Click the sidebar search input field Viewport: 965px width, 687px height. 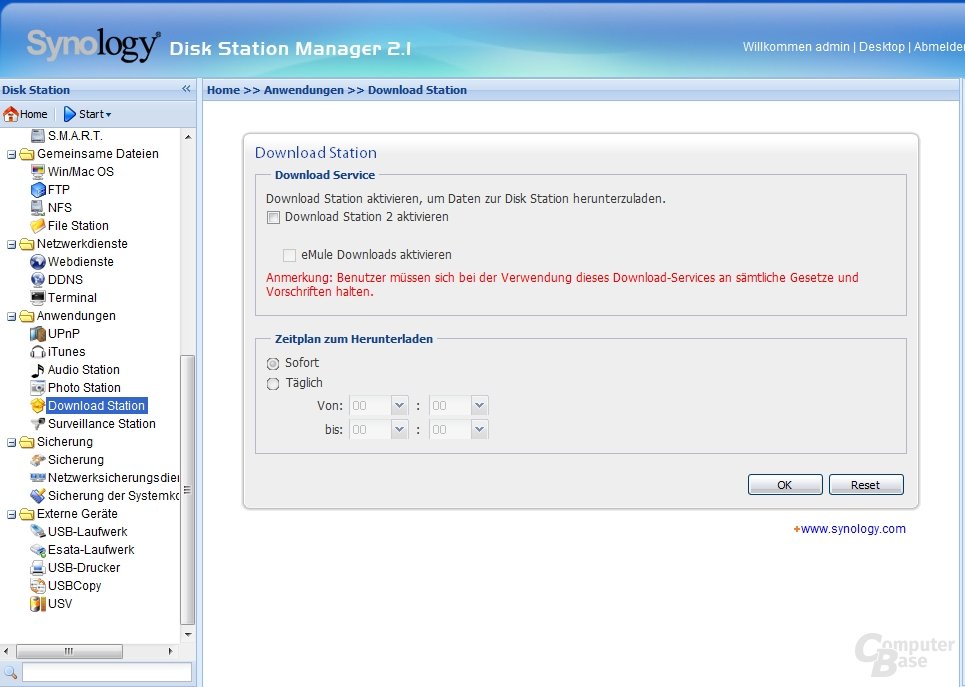[x=106, y=672]
